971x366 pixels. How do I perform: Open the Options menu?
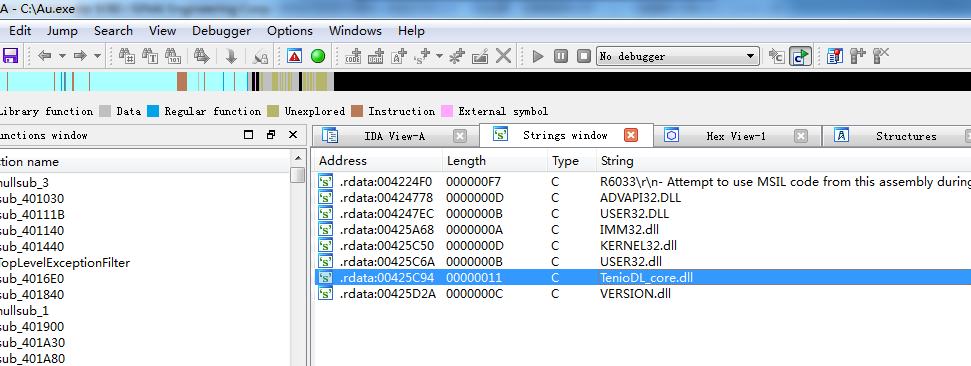click(x=290, y=31)
